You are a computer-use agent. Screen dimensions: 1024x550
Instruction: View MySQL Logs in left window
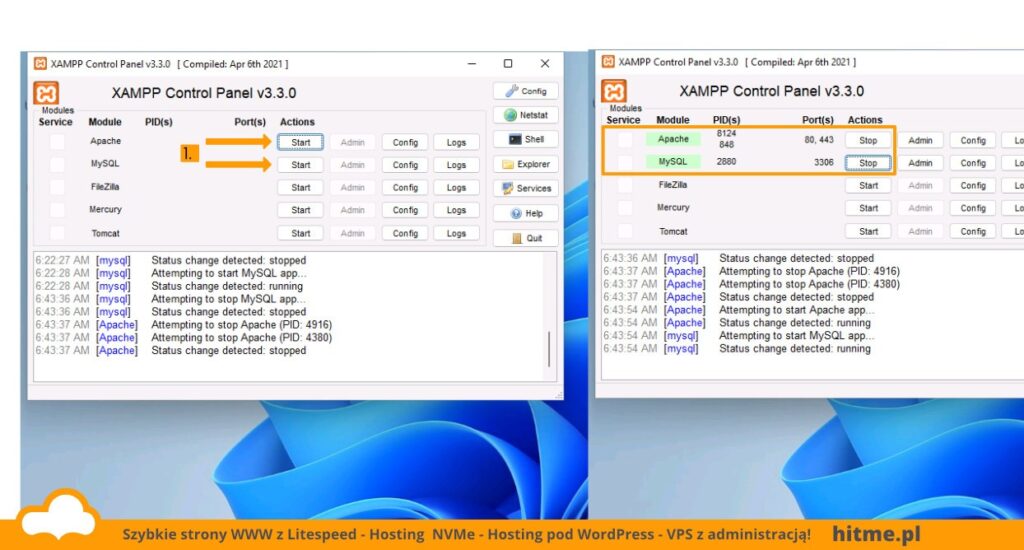pyautogui.click(x=456, y=165)
